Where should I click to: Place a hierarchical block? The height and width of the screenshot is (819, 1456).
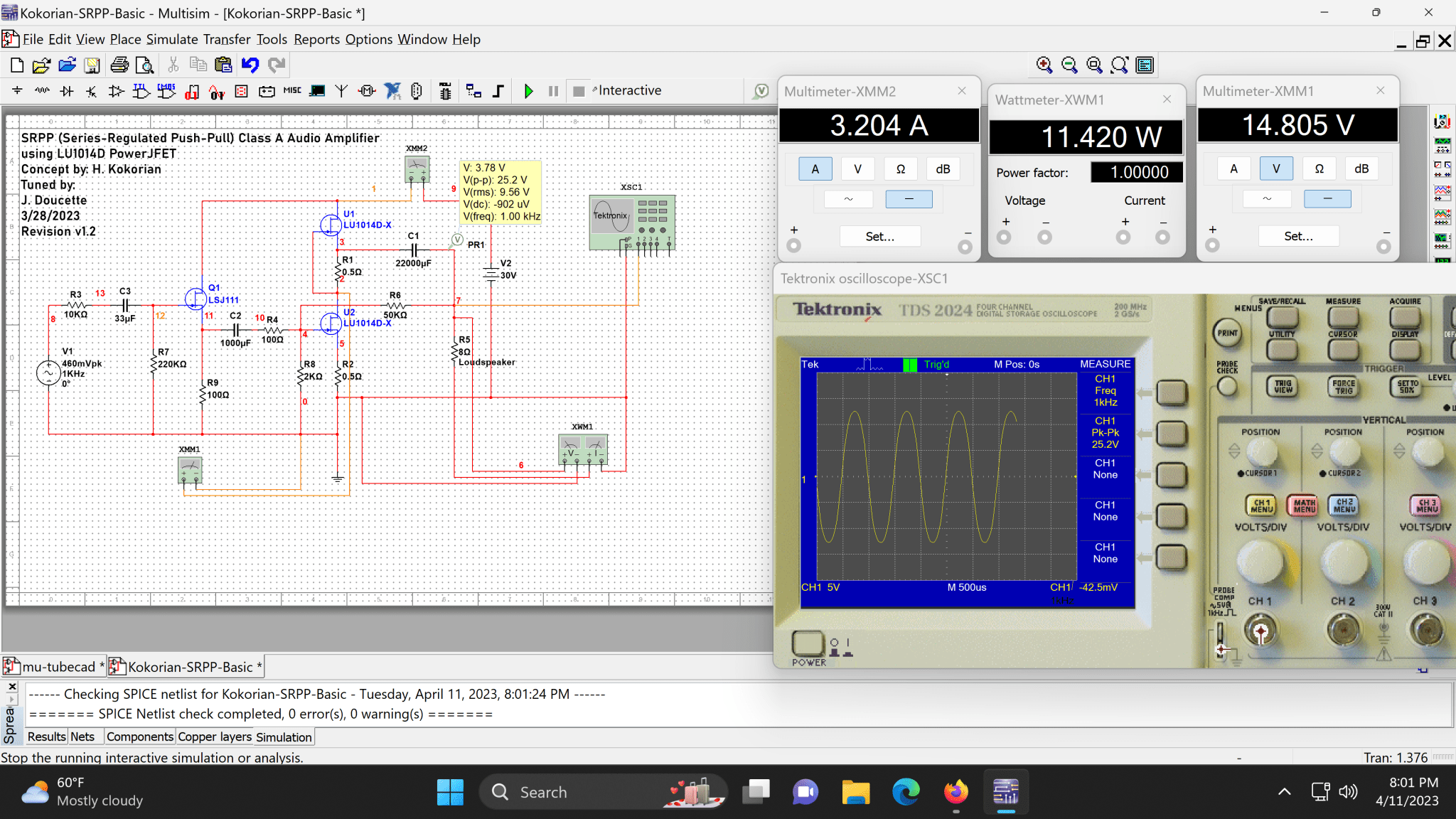[x=473, y=91]
